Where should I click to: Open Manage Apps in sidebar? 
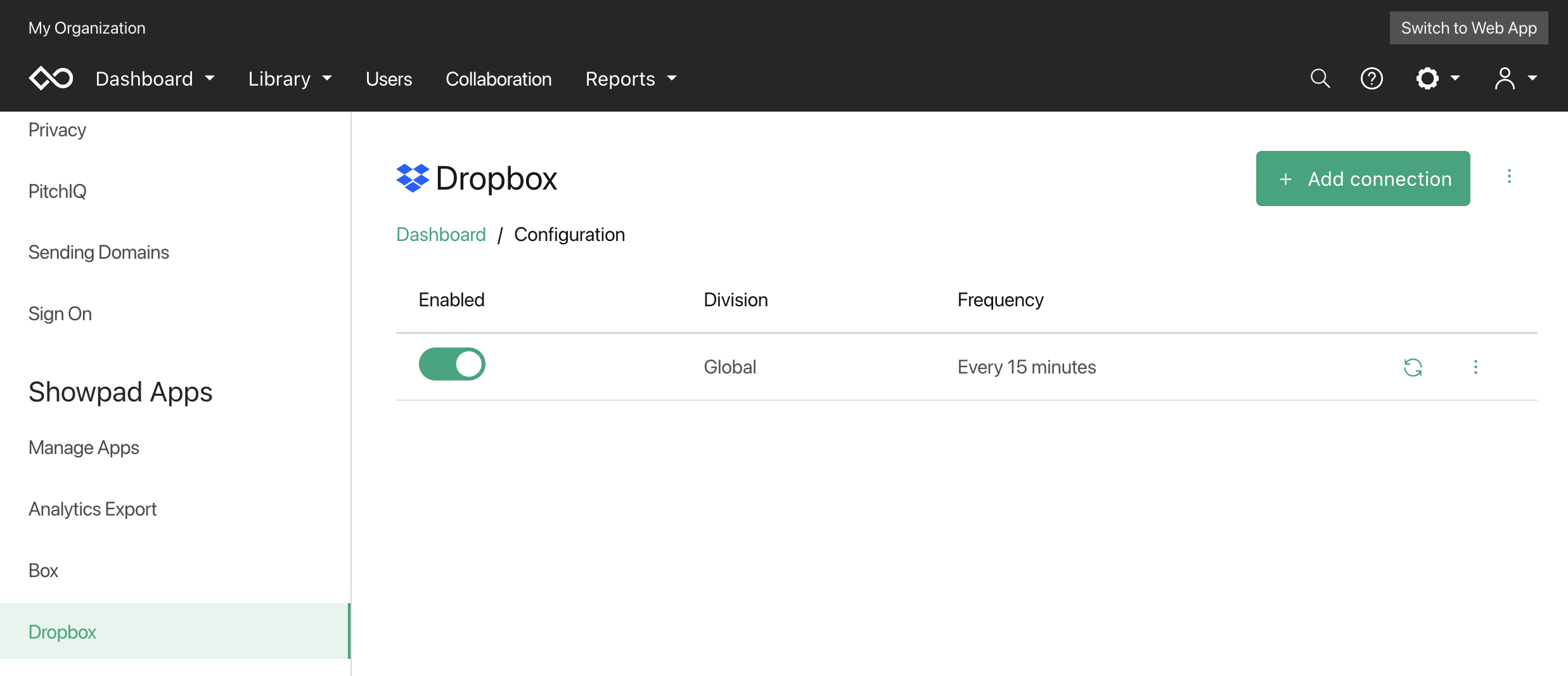click(x=84, y=448)
